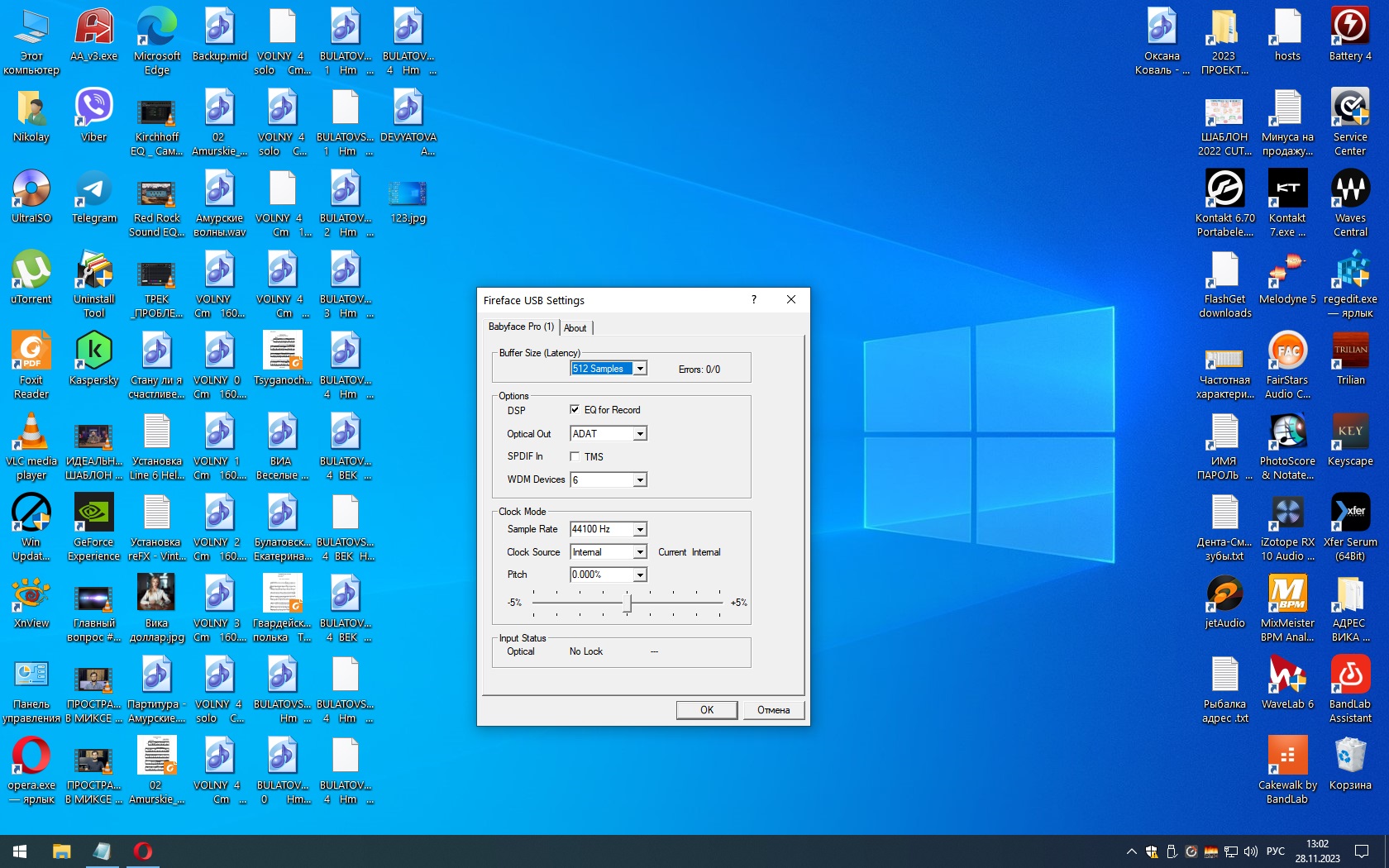Expand the Clock Source dropdown
The width and height of the screenshot is (1389, 868).
pyautogui.click(x=640, y=552)
